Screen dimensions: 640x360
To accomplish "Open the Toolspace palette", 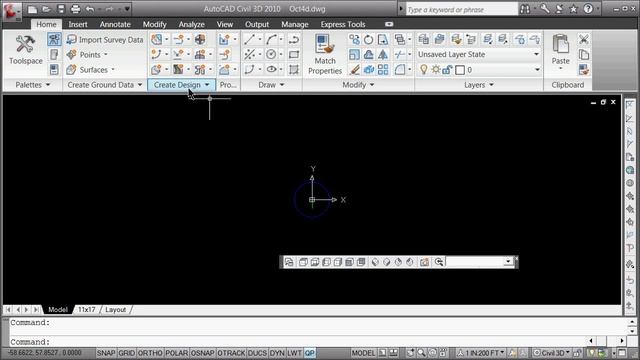I will point(25,50).
